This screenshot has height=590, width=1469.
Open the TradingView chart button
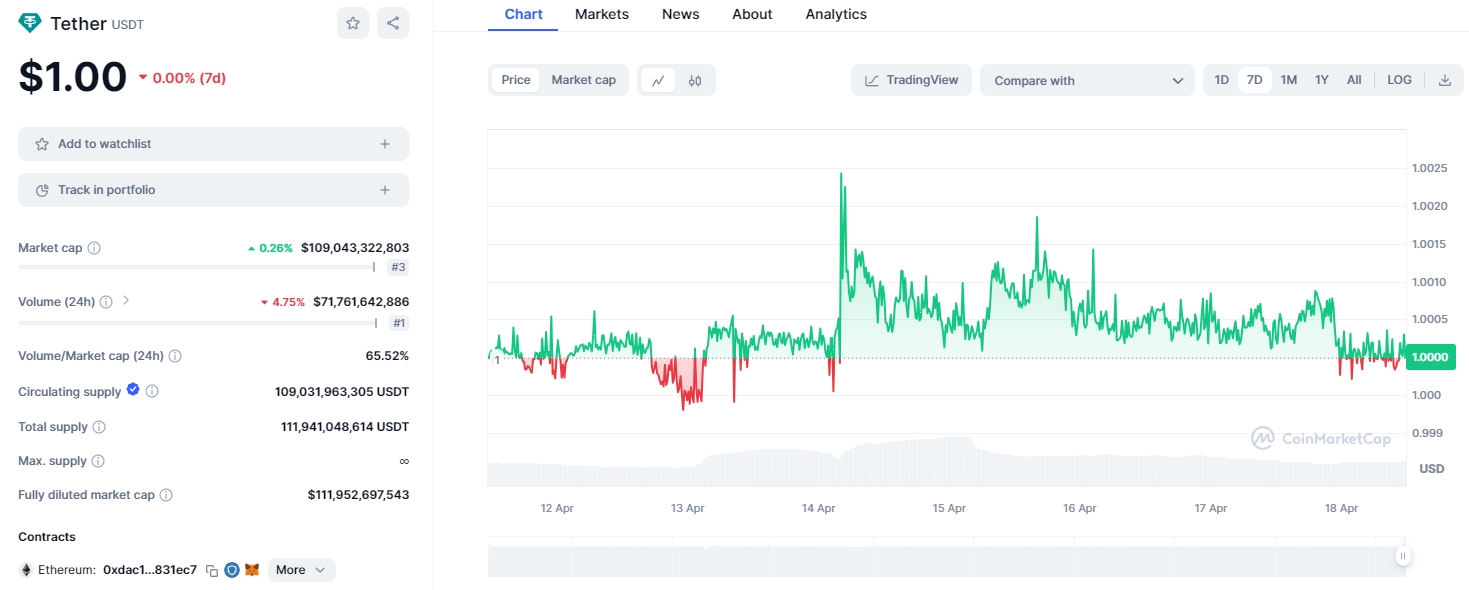[911, 80]
